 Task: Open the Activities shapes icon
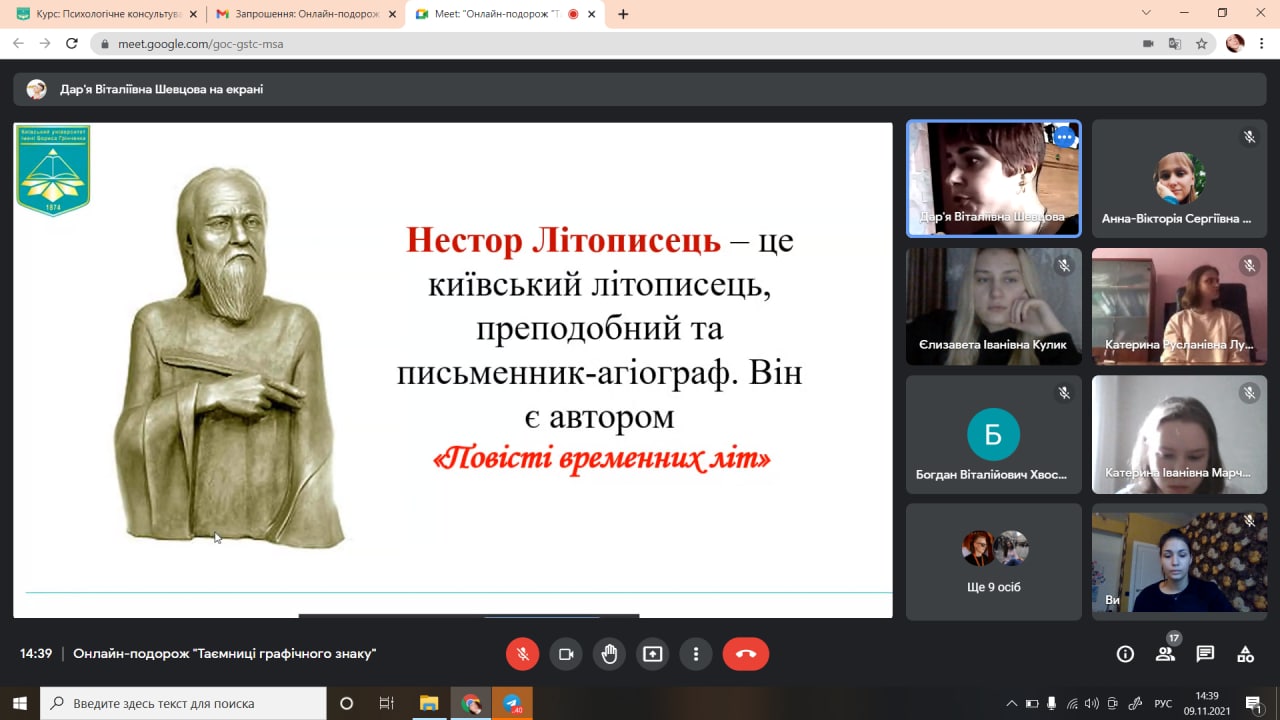pyautogui.click(x=1245, y=654)
